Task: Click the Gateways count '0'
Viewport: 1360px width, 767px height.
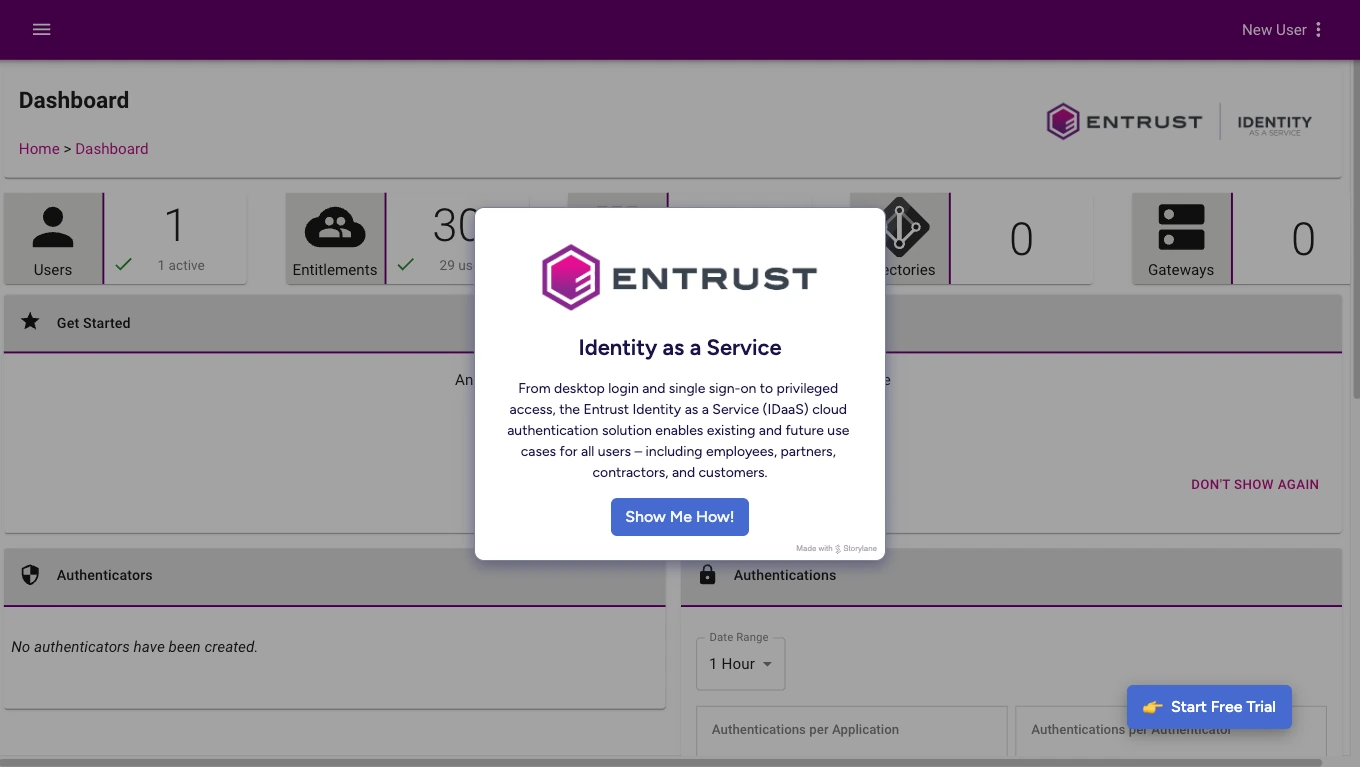Action: click(x=1303, y=239)
